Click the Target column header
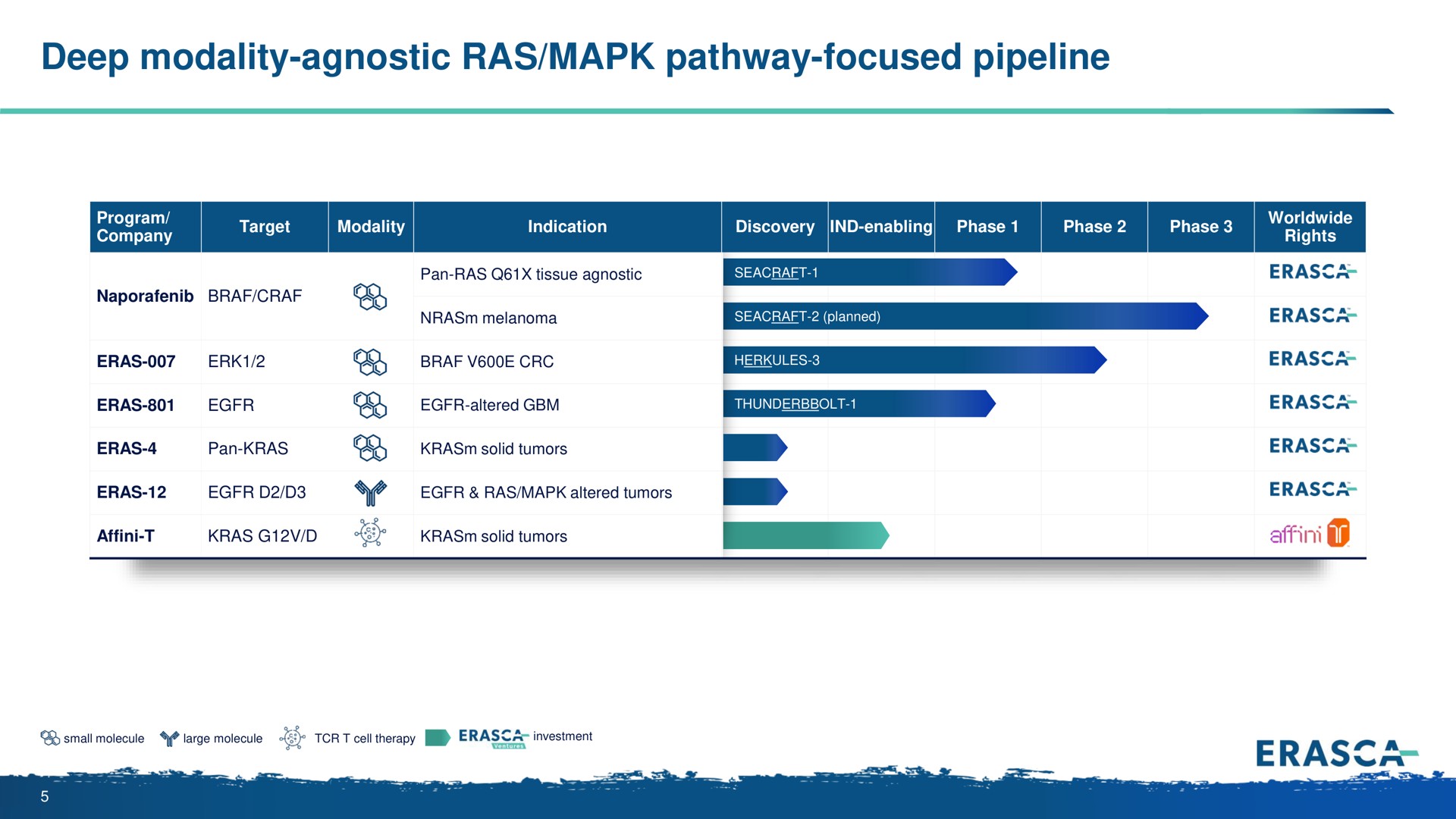Image resolution: width=1456 pixels, height=819 pixels. click(265, 227)
